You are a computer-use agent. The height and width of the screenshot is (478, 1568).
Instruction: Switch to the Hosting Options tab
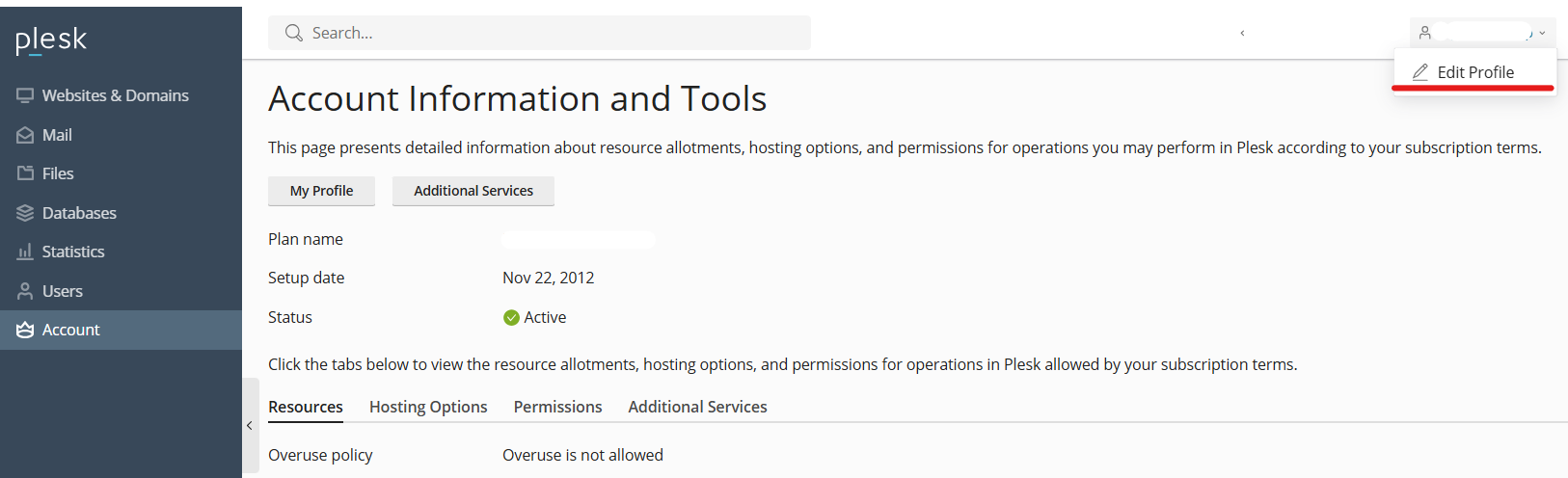428,407
